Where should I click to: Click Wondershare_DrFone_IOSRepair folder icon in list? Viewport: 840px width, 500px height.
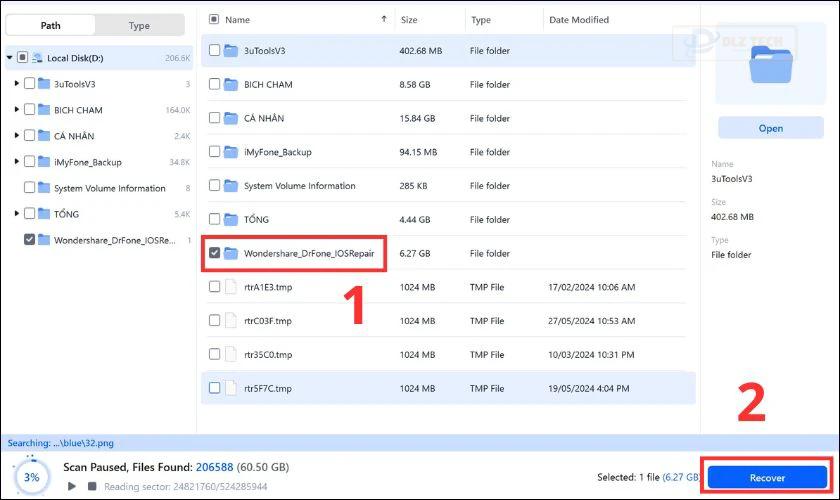(231, 253)
